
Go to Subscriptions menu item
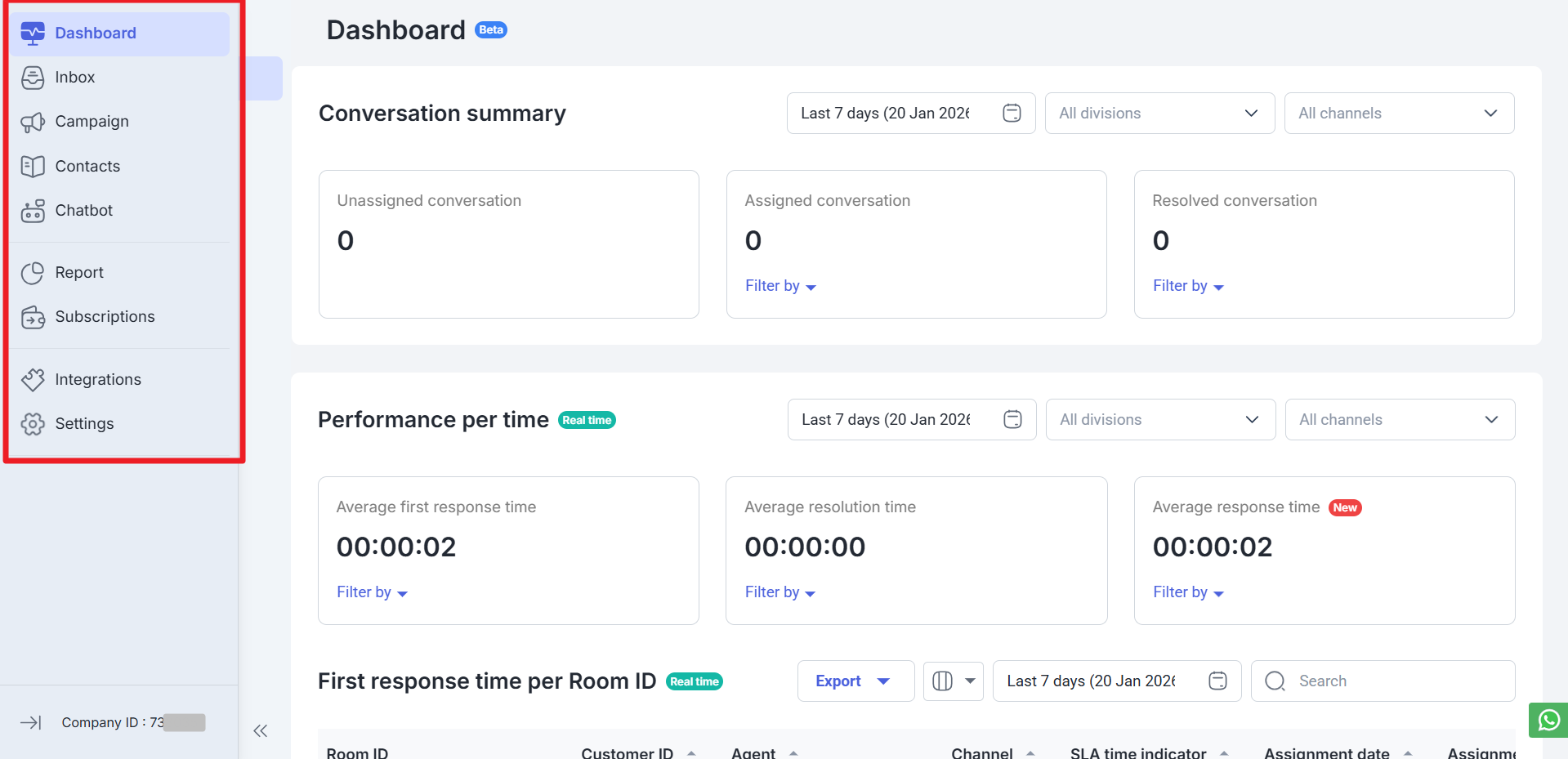[x=105, y=317]
